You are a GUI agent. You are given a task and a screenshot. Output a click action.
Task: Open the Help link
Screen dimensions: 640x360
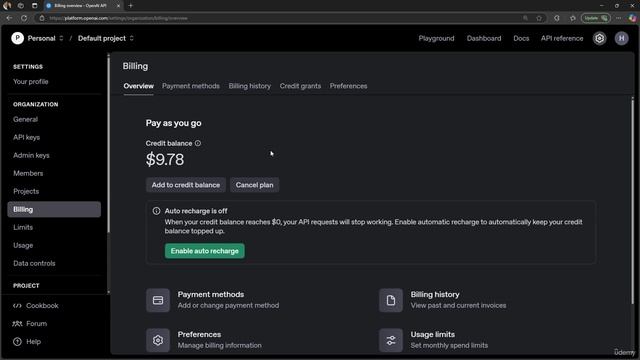point(33,342)
